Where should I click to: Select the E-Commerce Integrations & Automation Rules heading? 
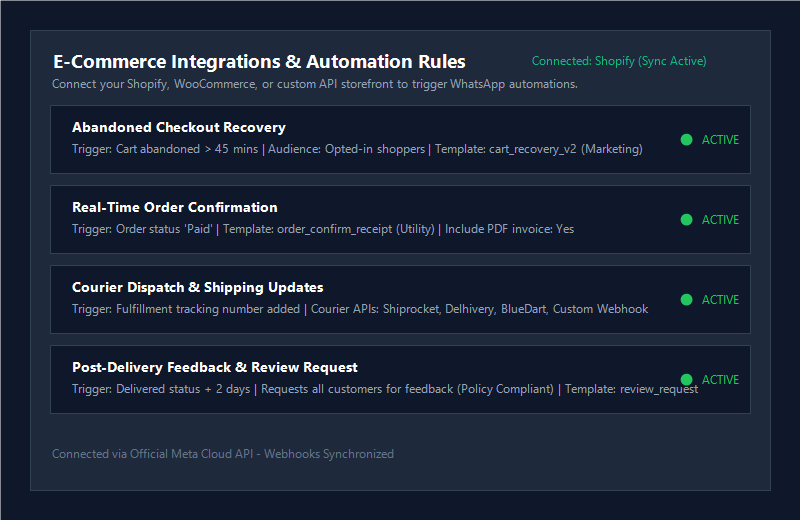259,62
